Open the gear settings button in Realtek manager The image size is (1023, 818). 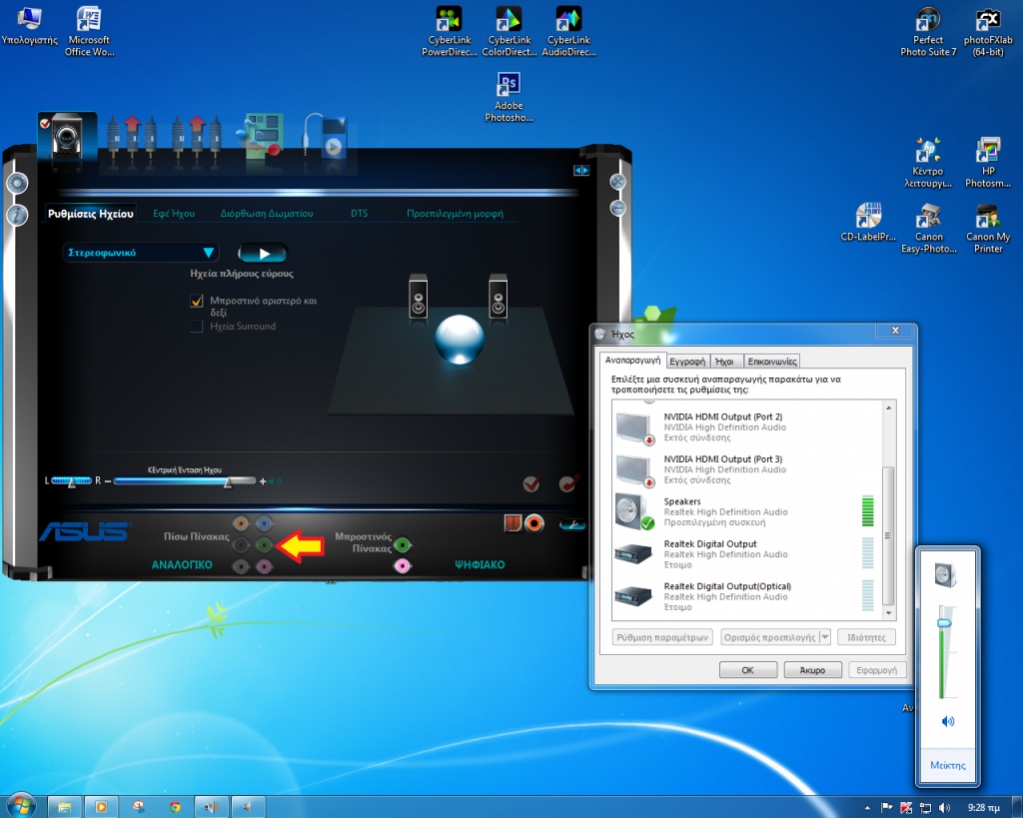18,183
